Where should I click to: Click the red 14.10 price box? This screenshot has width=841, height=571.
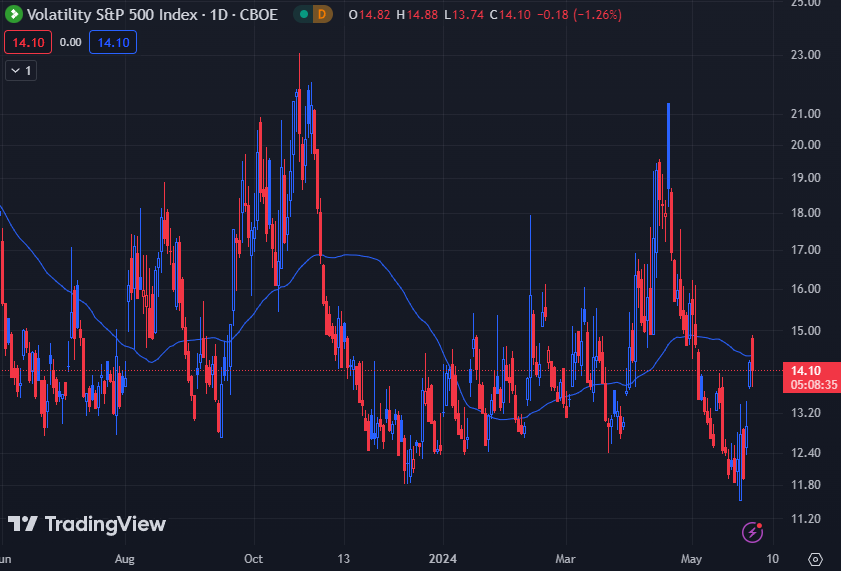click(28, 42)
